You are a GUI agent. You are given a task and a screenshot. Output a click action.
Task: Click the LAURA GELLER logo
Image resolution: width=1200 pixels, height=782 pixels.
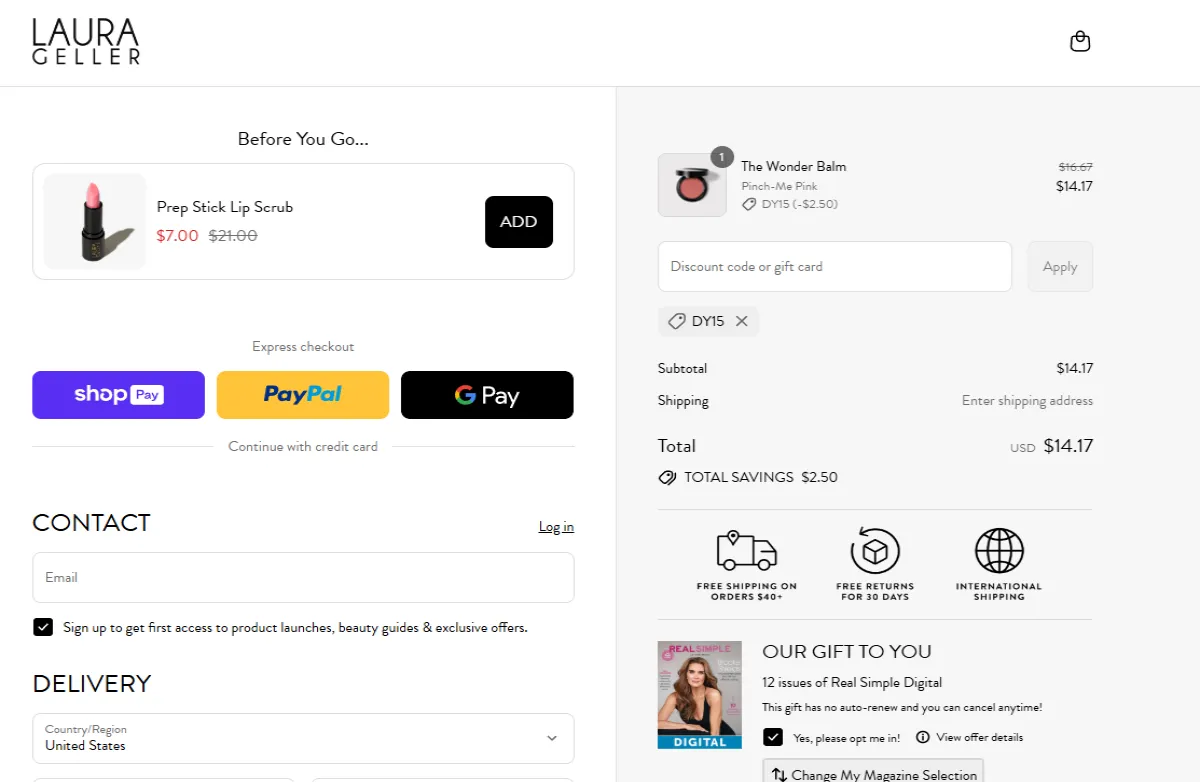tap(86, 41)
